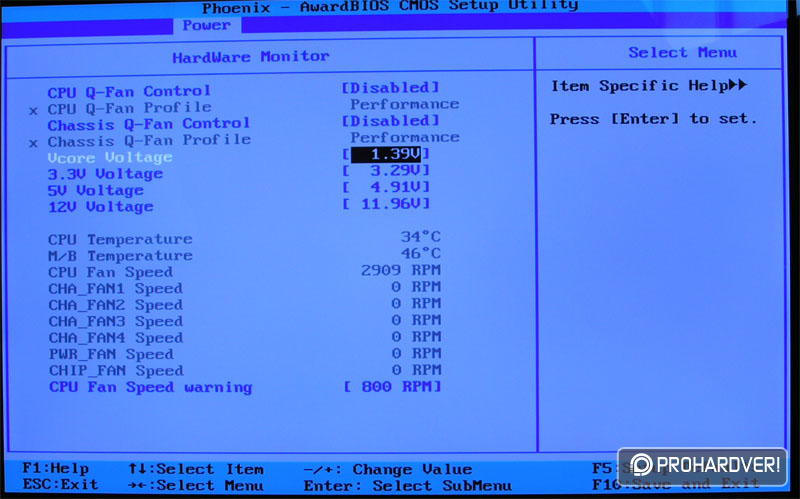Screen dimensions: 800x499
Task: Click the Press [Enter] to set help text
Action: [654, 119]
